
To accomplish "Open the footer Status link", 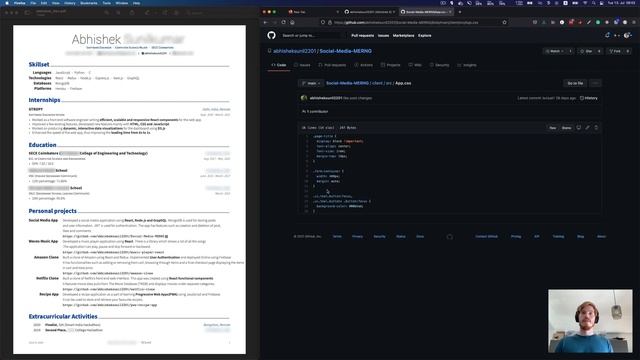I will coord(401,236).
